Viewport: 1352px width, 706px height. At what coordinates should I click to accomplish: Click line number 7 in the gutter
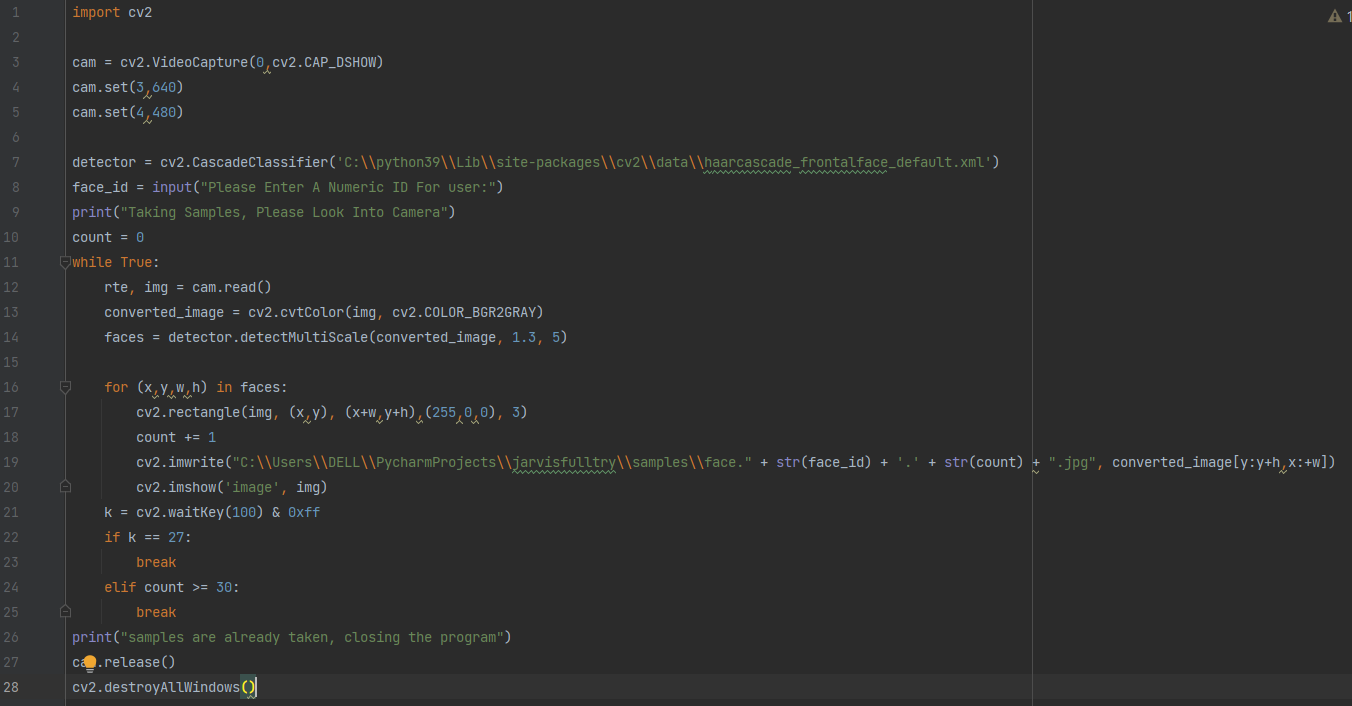16,162
